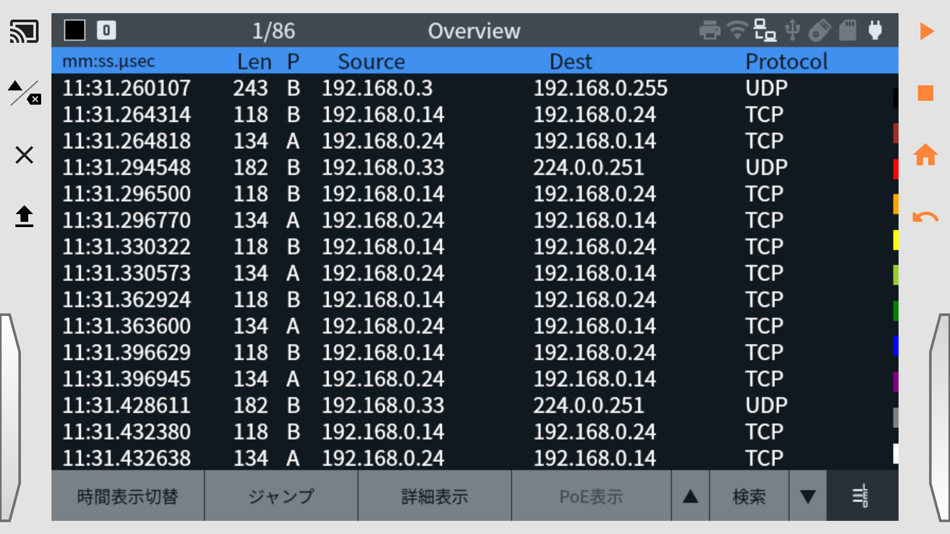Search downward with the down triangle
The height and width of the screenshot is (534, 950).
(808, 496)
